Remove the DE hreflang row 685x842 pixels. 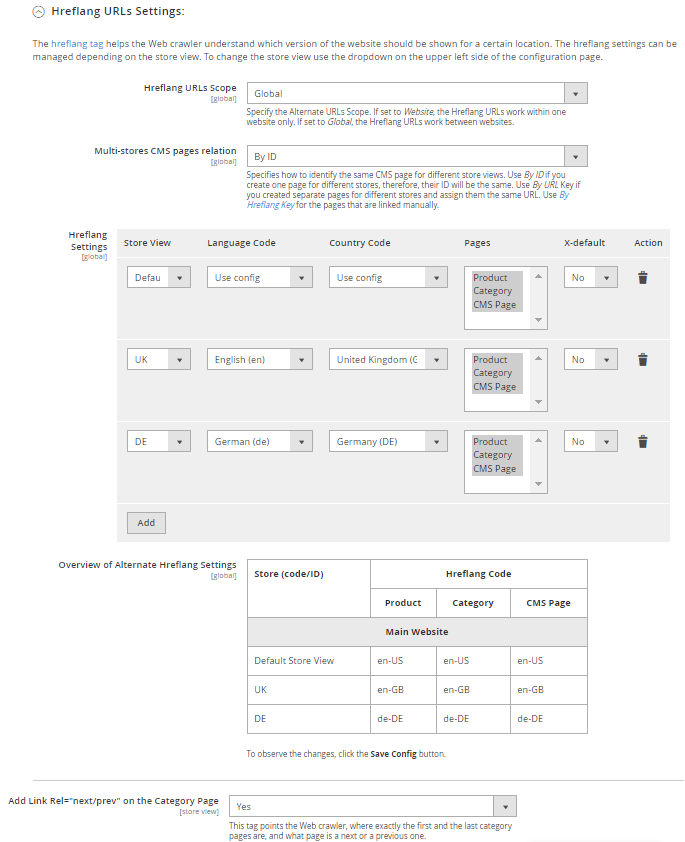[x=642, y=442]
